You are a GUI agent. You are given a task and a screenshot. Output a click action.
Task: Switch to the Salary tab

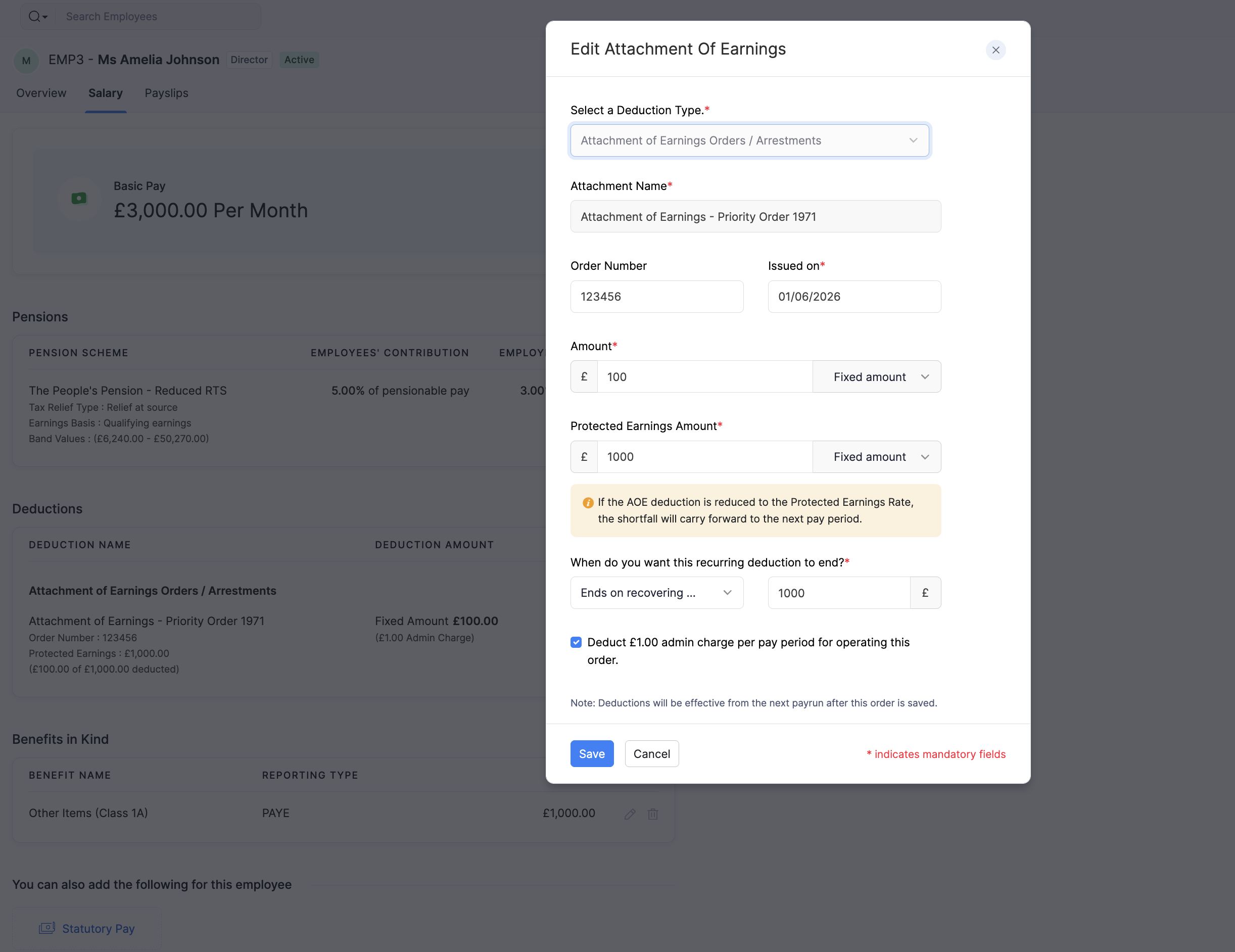point(105,93)
